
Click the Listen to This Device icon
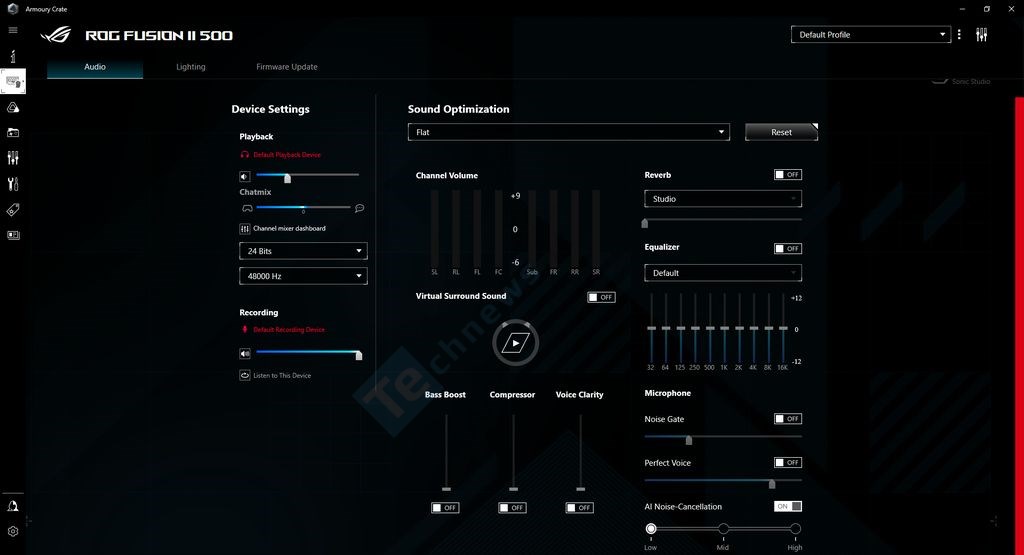(x=244, y=375)
